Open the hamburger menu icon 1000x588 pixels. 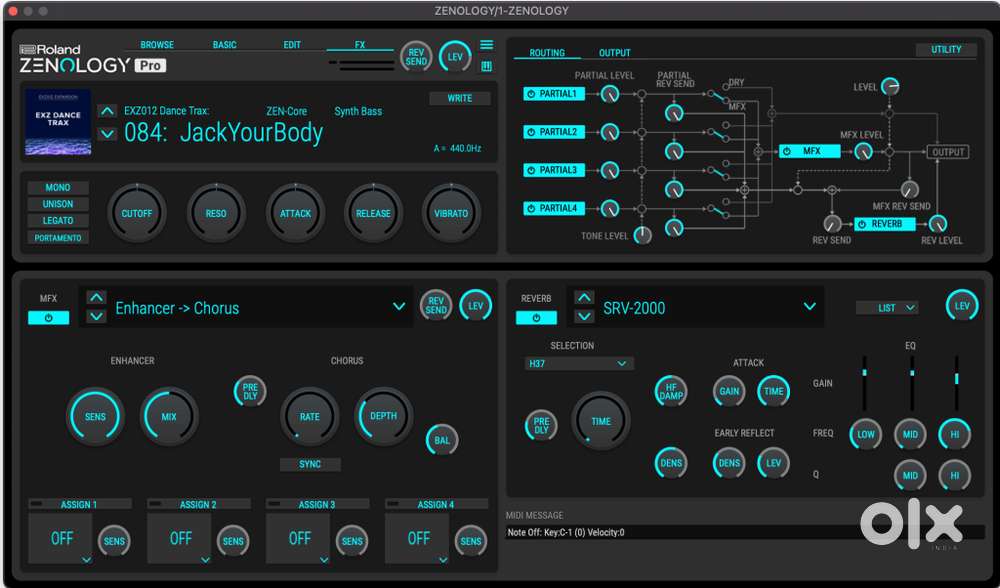coord(486,45)
